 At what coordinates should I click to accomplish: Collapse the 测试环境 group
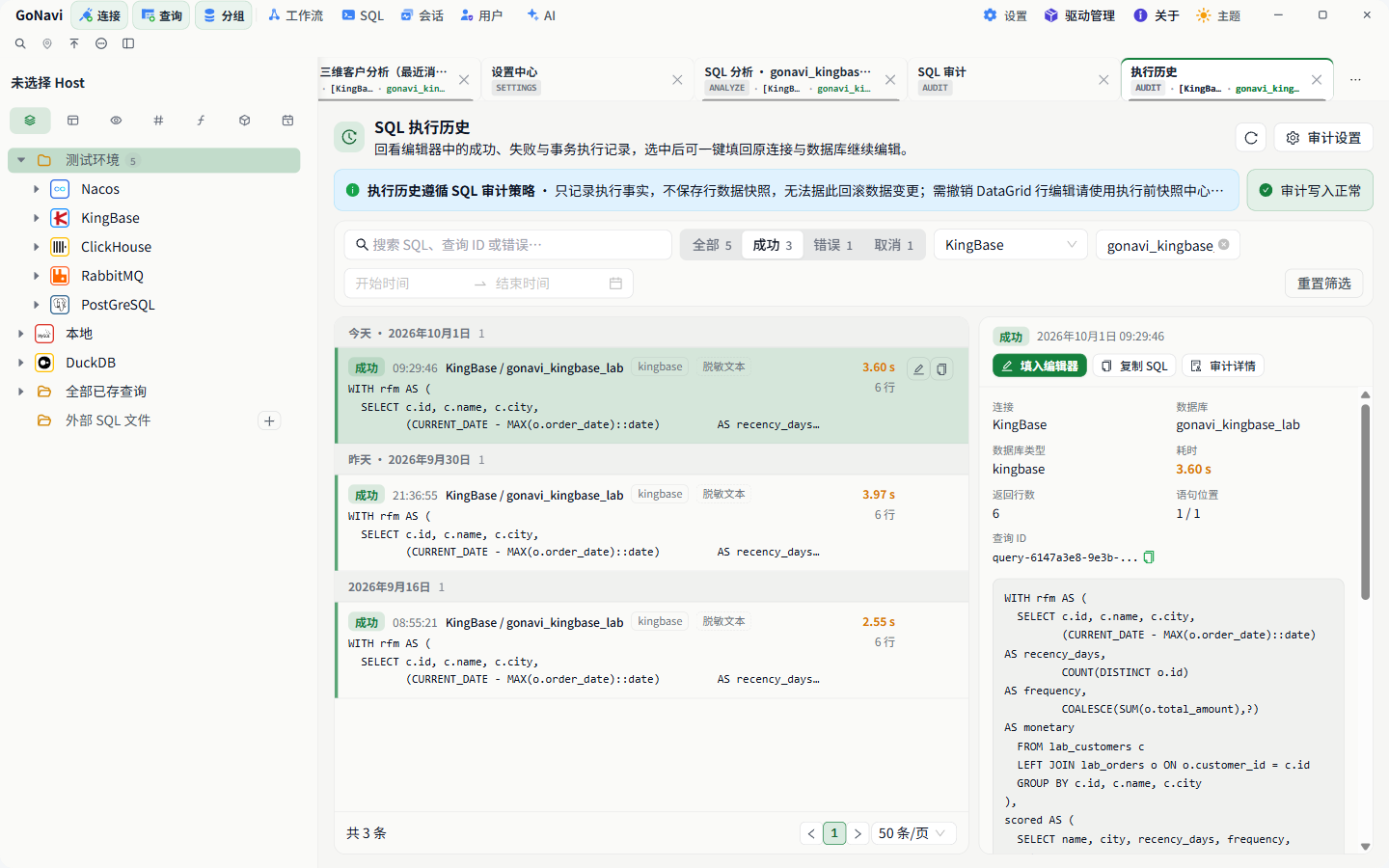pyautogui.click(x=21, y=160)
